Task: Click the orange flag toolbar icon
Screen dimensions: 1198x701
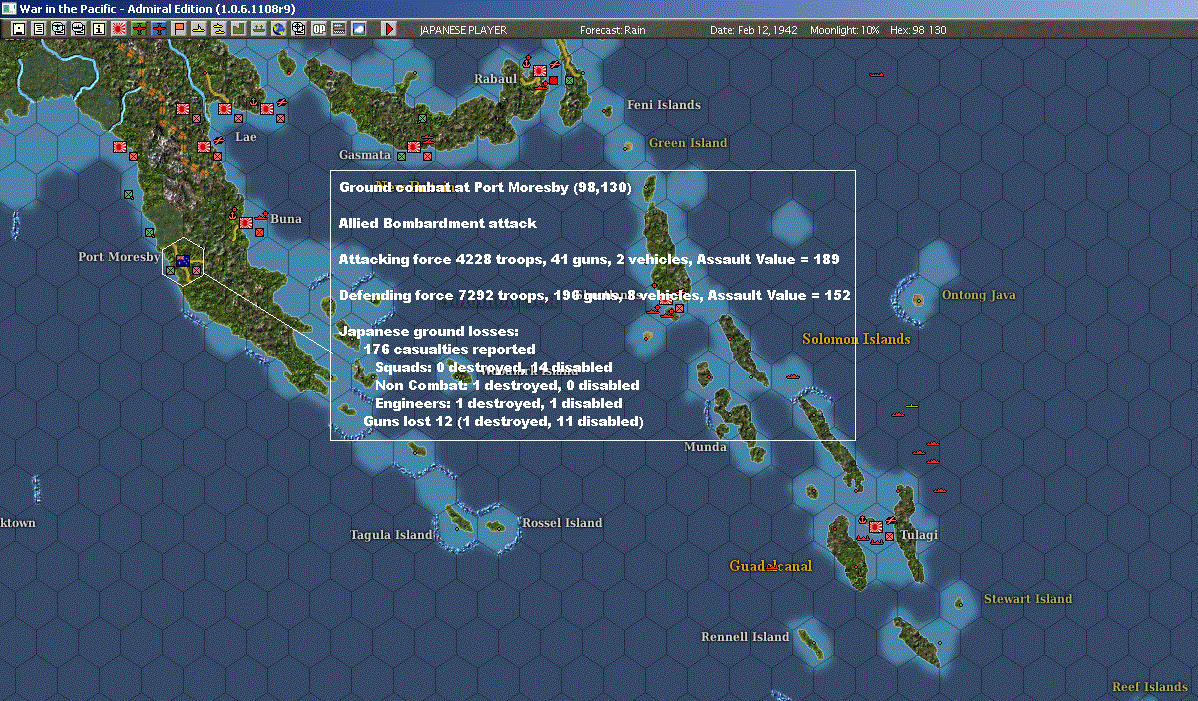Action: [x=179, y=29]
